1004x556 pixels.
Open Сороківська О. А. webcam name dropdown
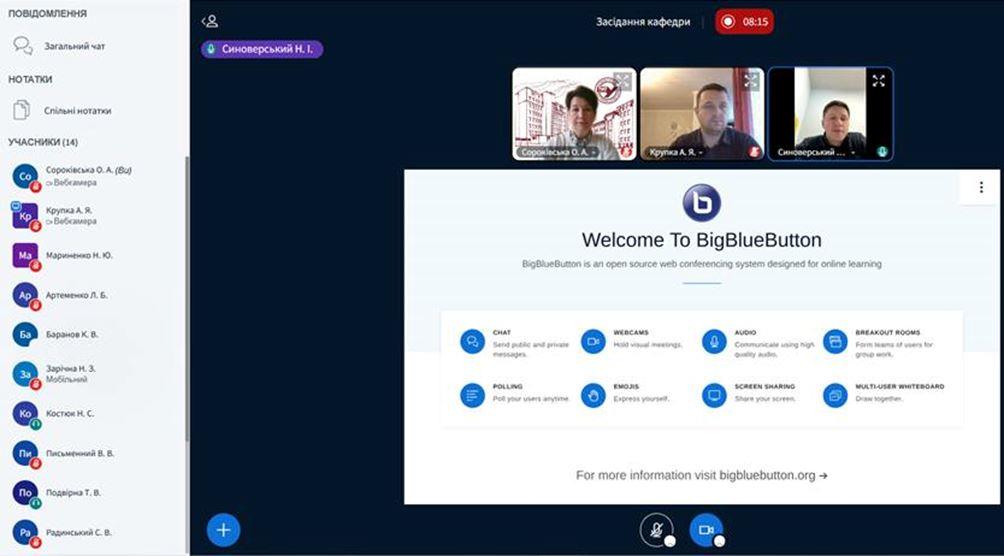(x=559, y=152)
